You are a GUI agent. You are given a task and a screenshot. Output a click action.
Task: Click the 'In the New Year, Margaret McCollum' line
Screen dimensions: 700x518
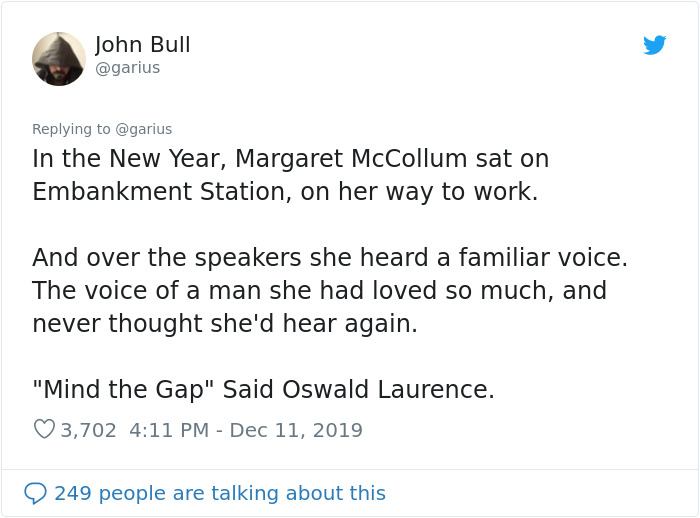tap(291, 159)
